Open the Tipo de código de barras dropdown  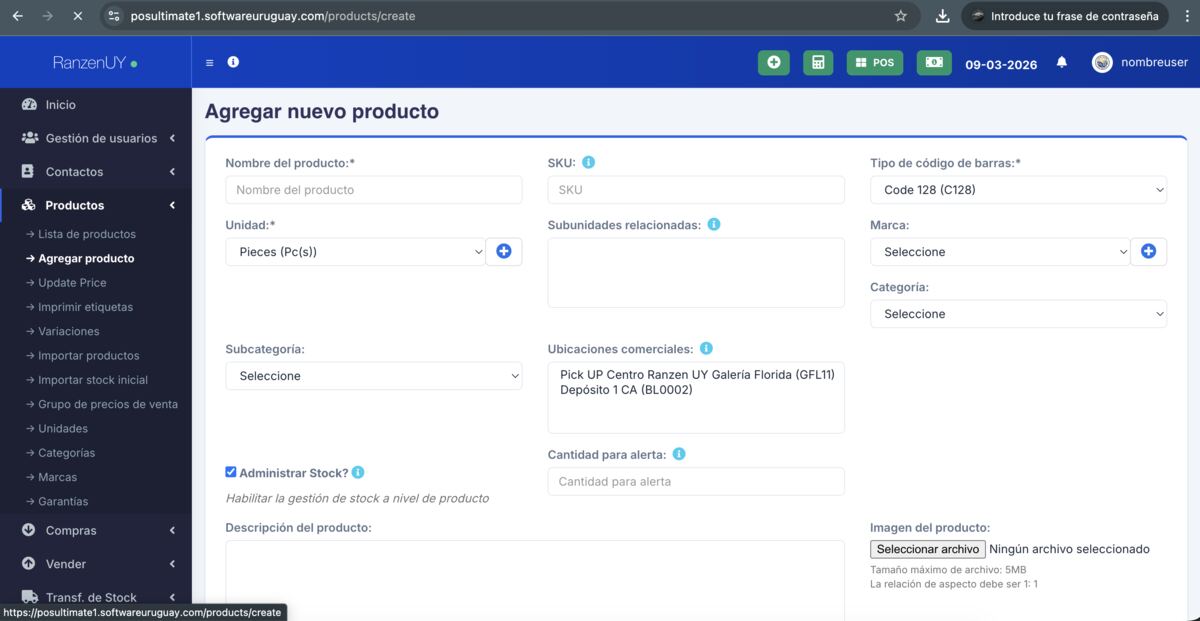[1018, 190]
